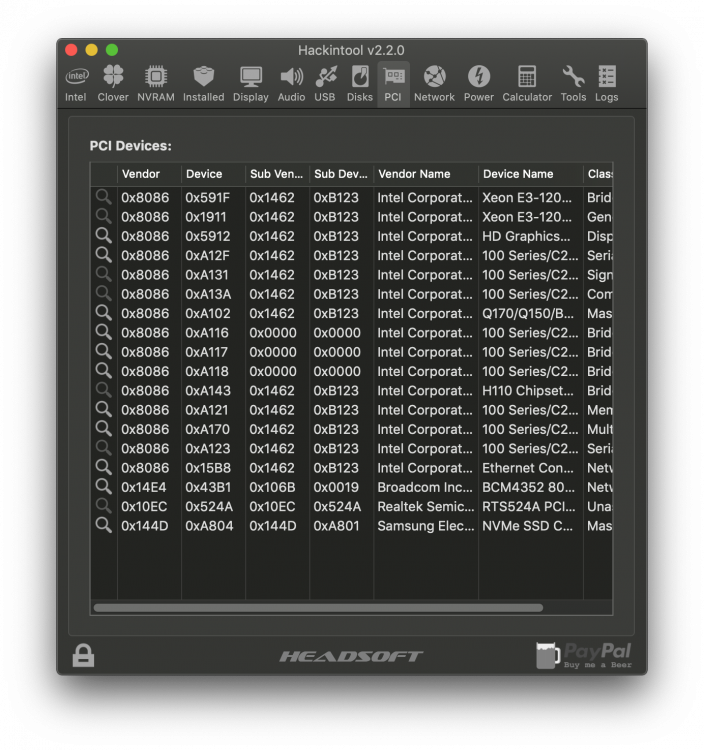Click magnifier icon for device 0xA118 row
The image size is (704, 750).
click(103, 370)
